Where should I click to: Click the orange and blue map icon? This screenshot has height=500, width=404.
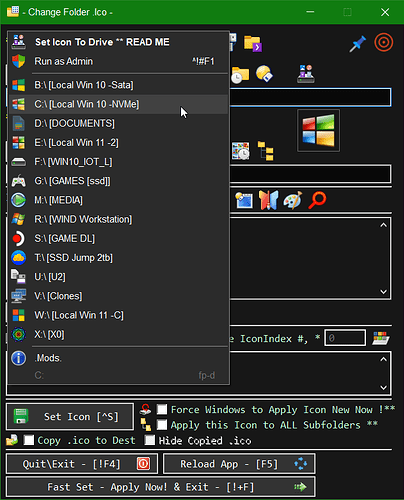tap(268, 200)
